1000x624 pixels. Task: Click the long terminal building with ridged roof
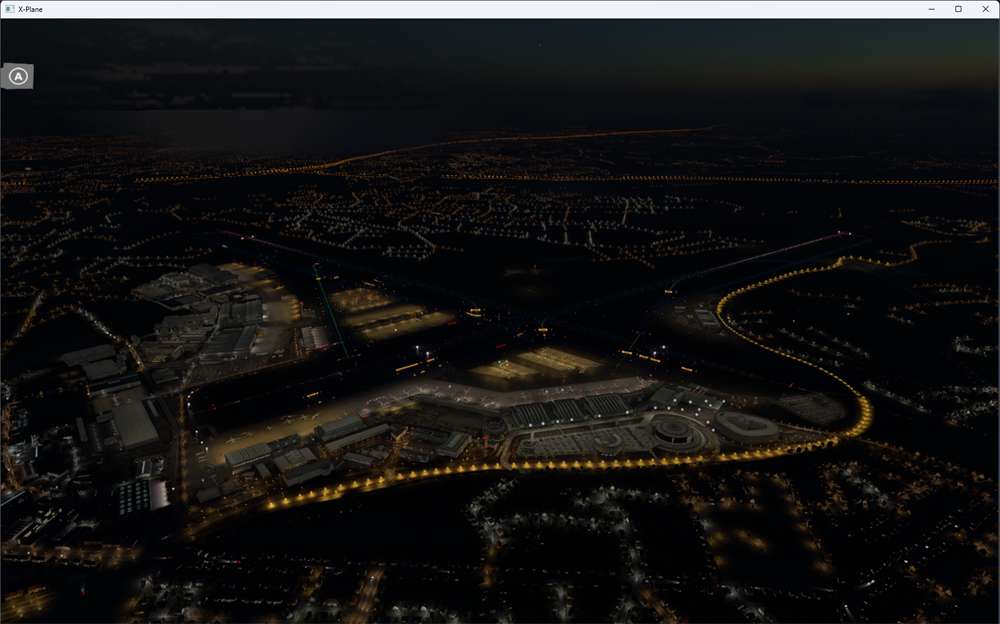[565, 408]
